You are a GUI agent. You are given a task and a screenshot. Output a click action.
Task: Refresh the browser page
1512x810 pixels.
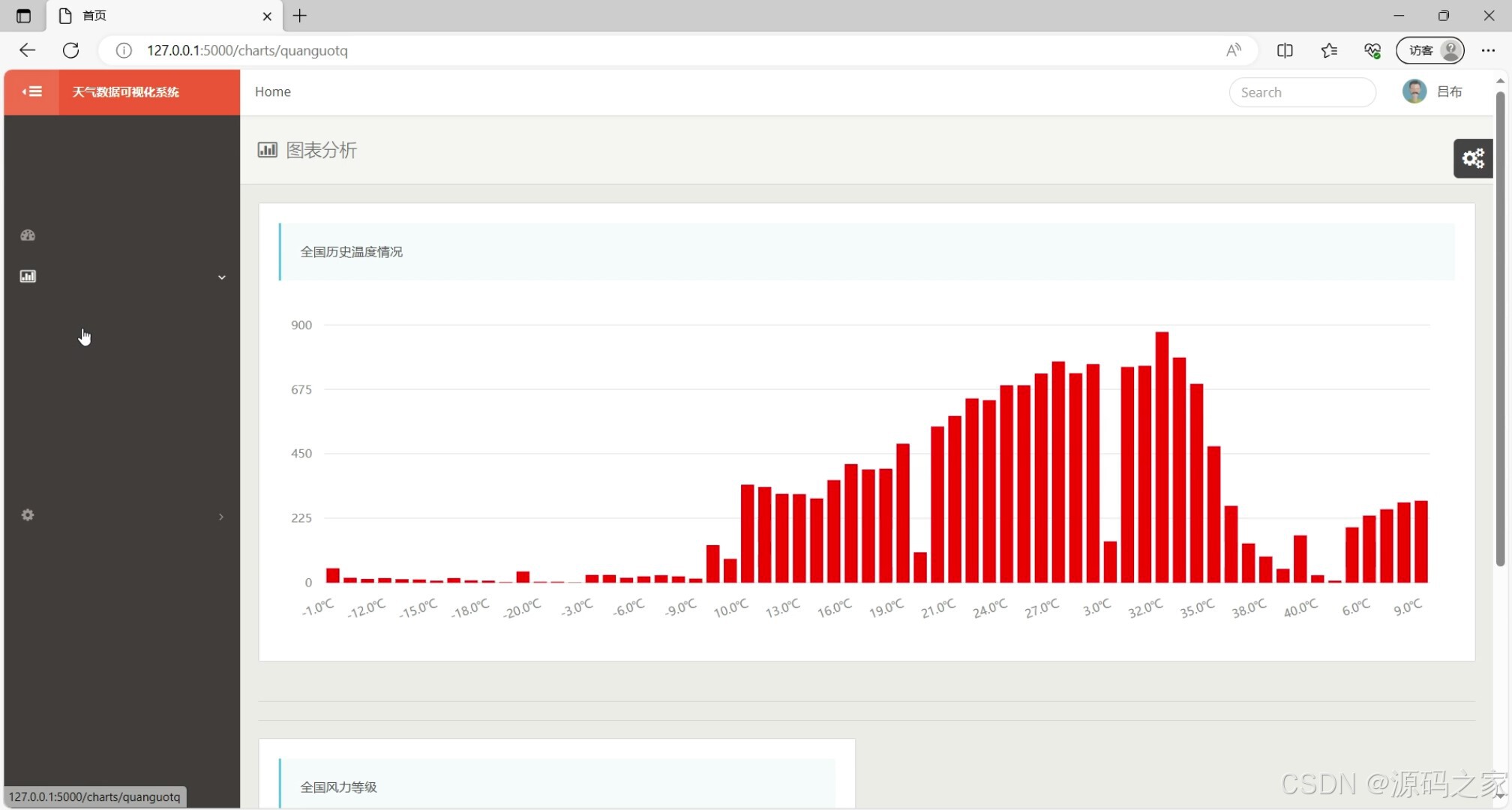tap(70, 50)
